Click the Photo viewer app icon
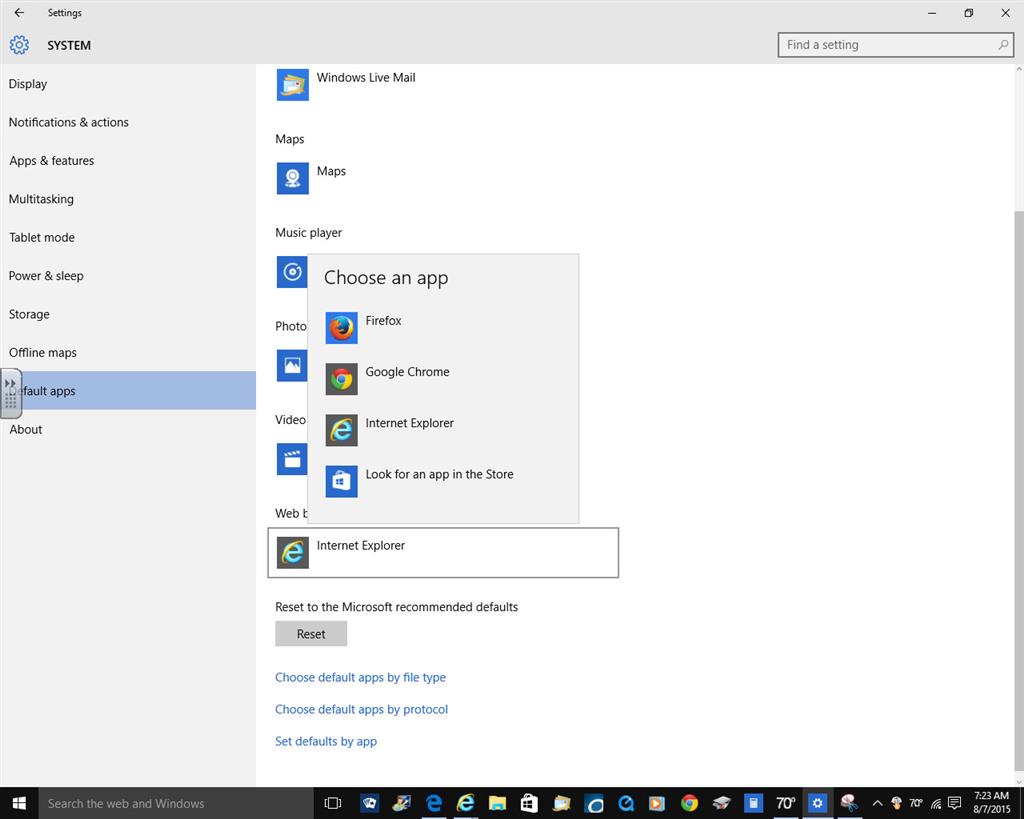1024x819 pixels. coord(292,365)
